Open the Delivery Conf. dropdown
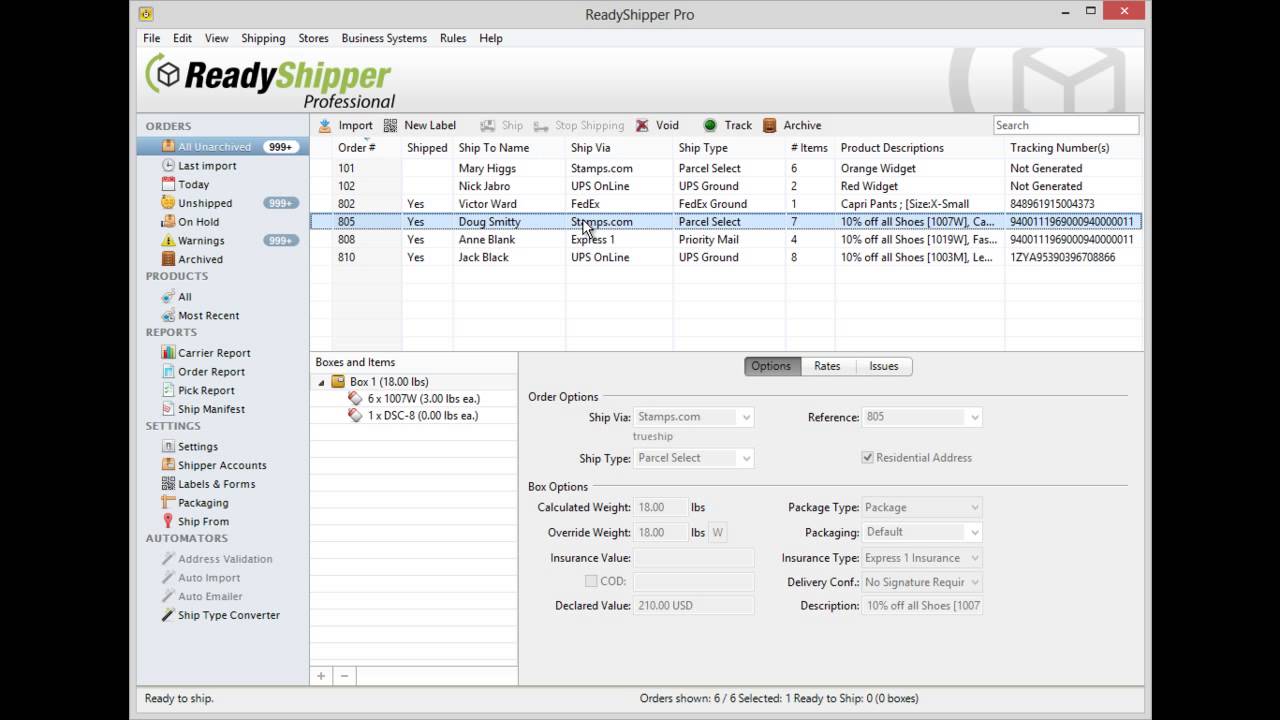This screenshot has height=720, width=1280. (974, 582)
